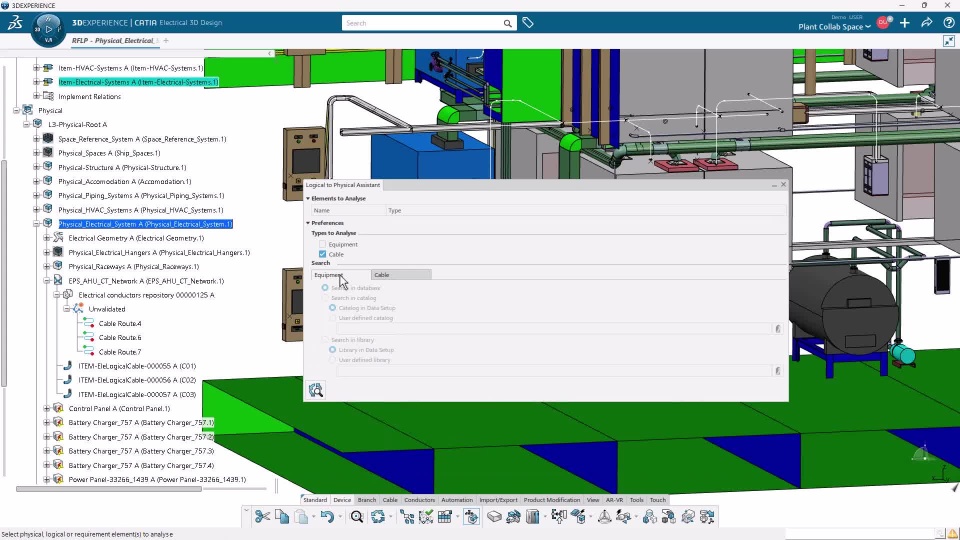Open the Automation toolbar tab

click(457, 500)
